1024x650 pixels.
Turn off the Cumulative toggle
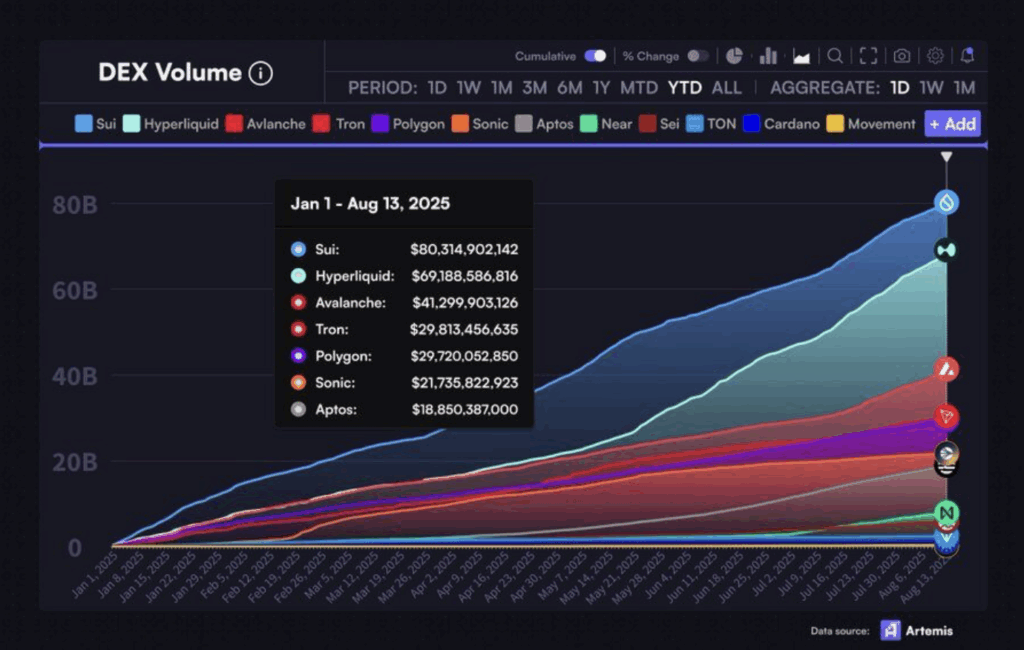(596, 56)
